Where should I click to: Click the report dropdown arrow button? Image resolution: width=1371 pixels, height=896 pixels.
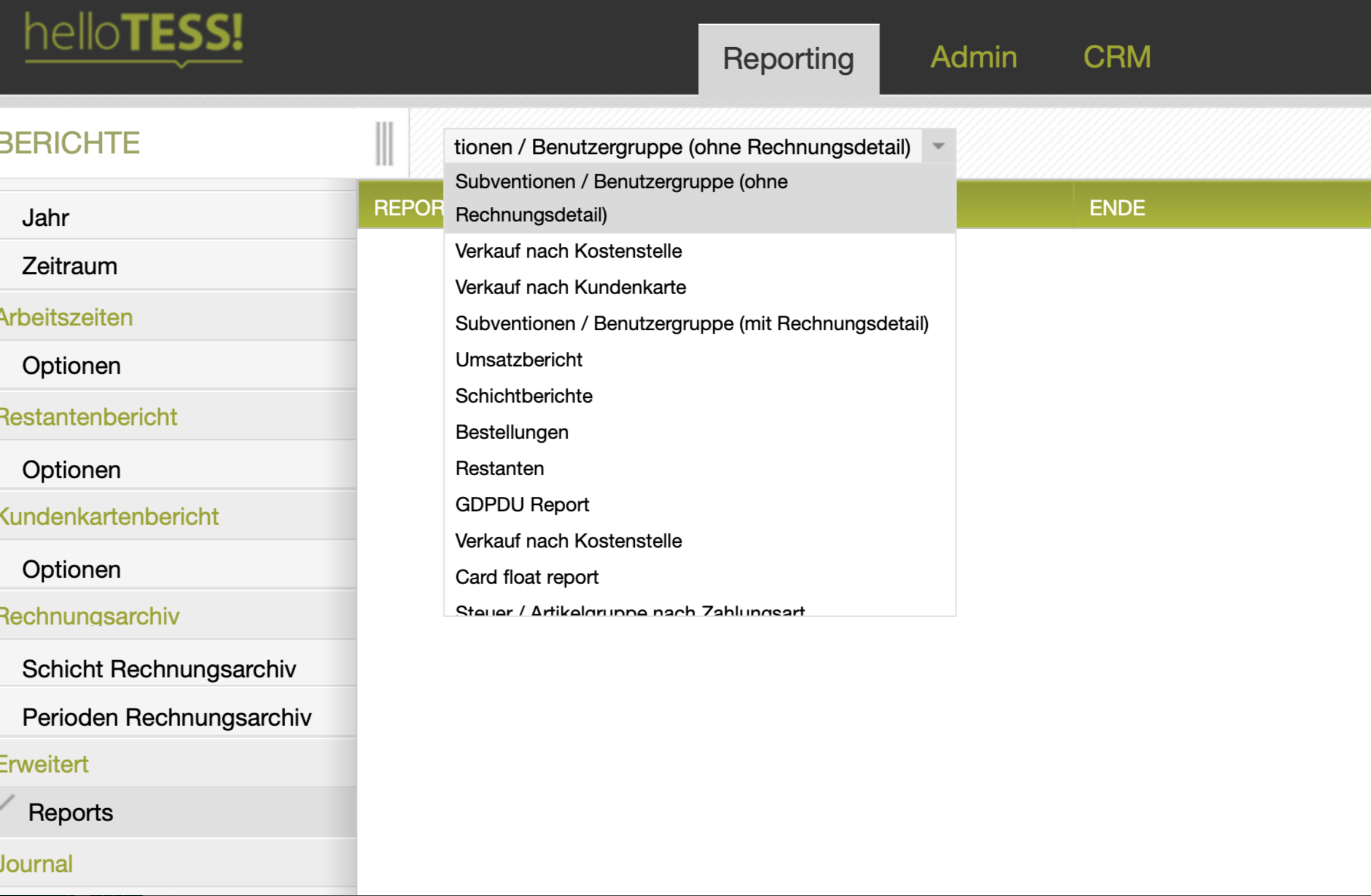(x=938, y=146)
